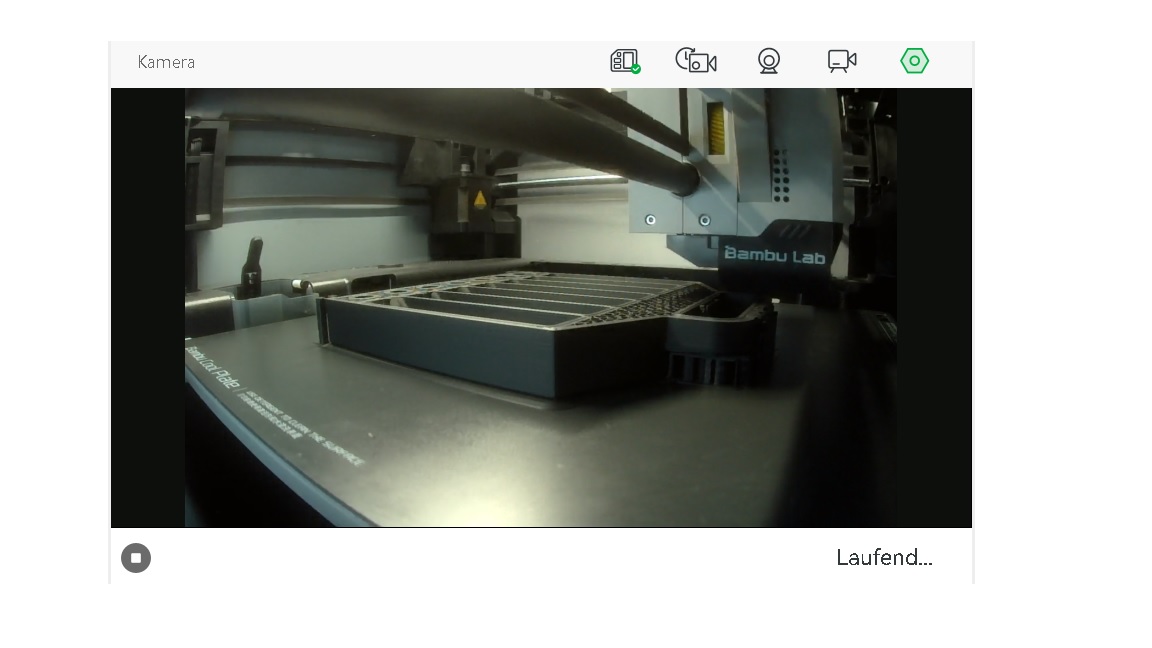Click the Kamera panel title
The width and height of the screenshot is (1152, 648).
pyautogui.click(x=166, y=62)
